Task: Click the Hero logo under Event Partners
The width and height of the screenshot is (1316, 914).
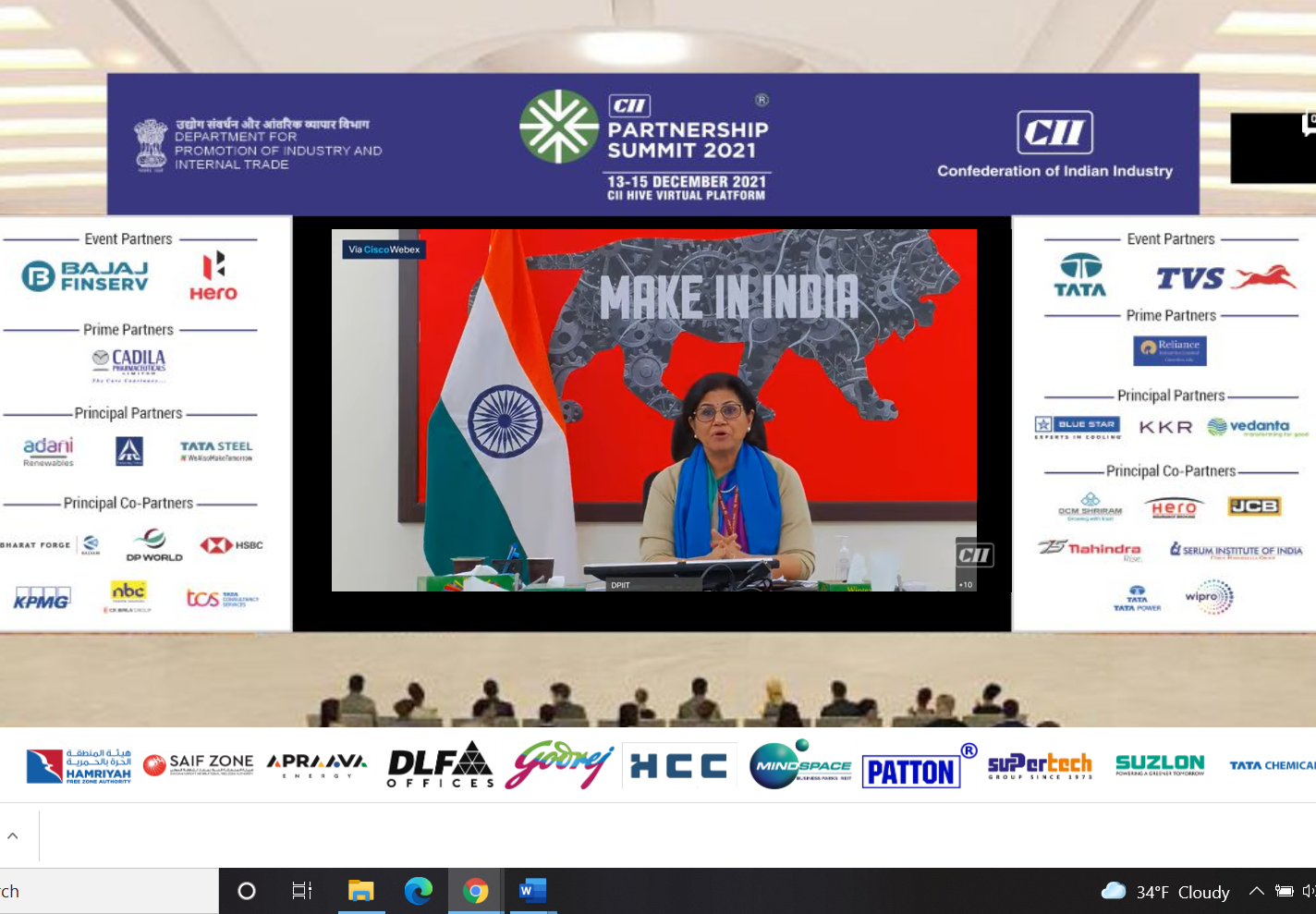Action: pyautogui.click(x=213, y=276)
